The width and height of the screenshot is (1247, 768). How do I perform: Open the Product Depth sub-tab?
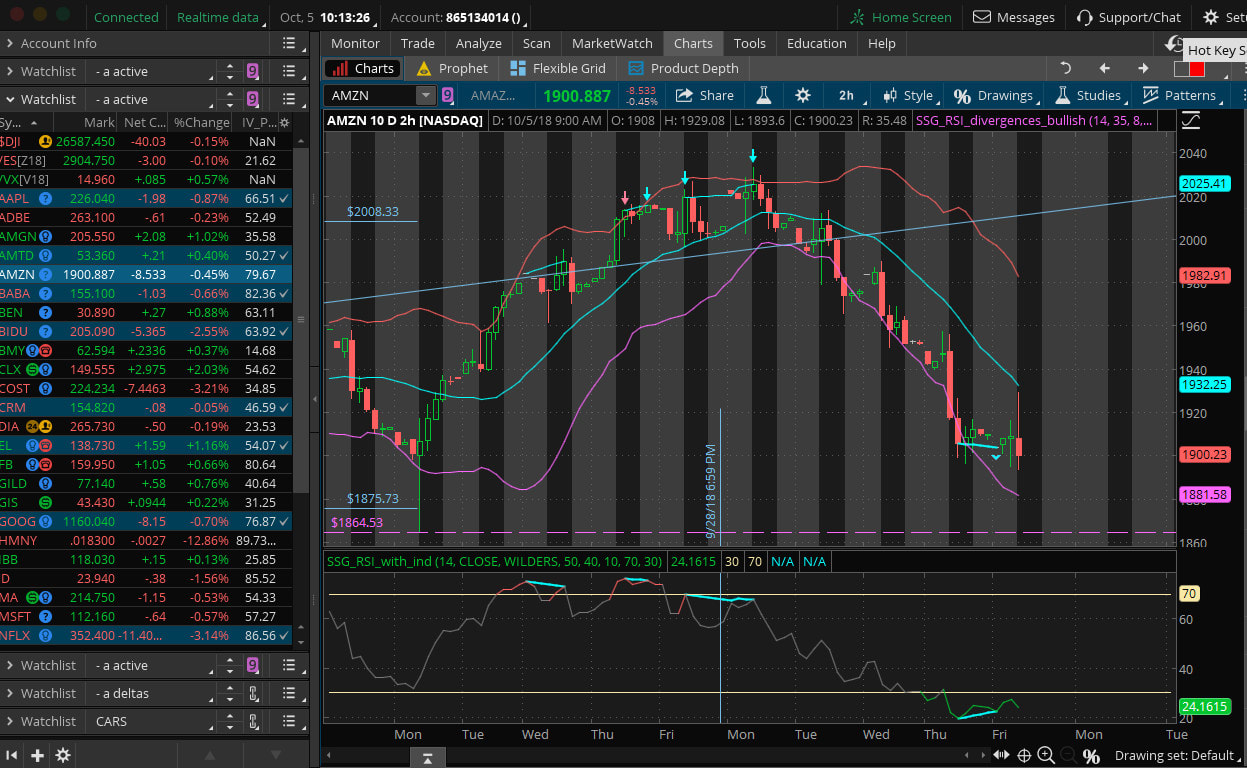click(683, 68)
